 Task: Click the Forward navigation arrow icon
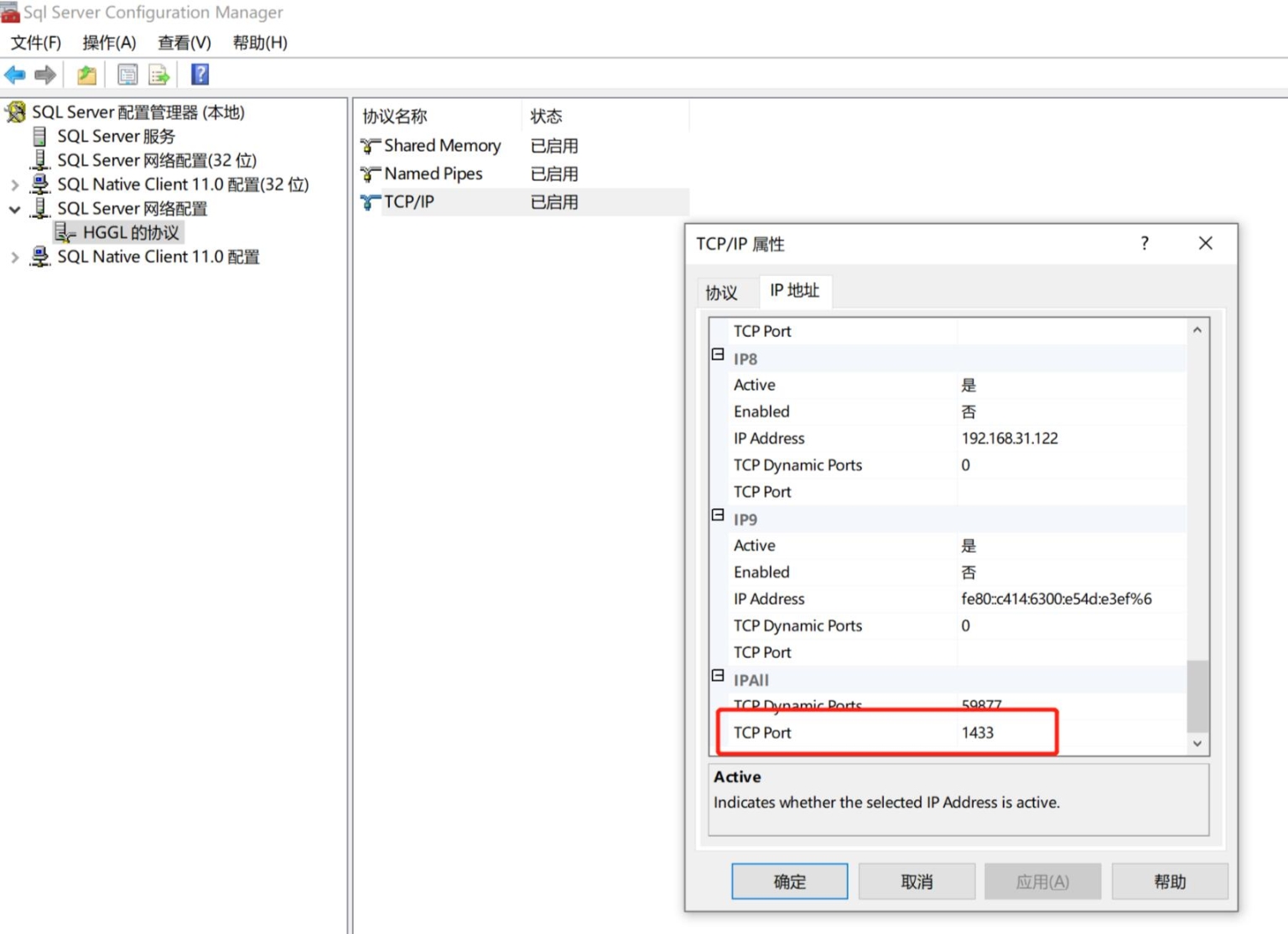click(x=44, y=75)
